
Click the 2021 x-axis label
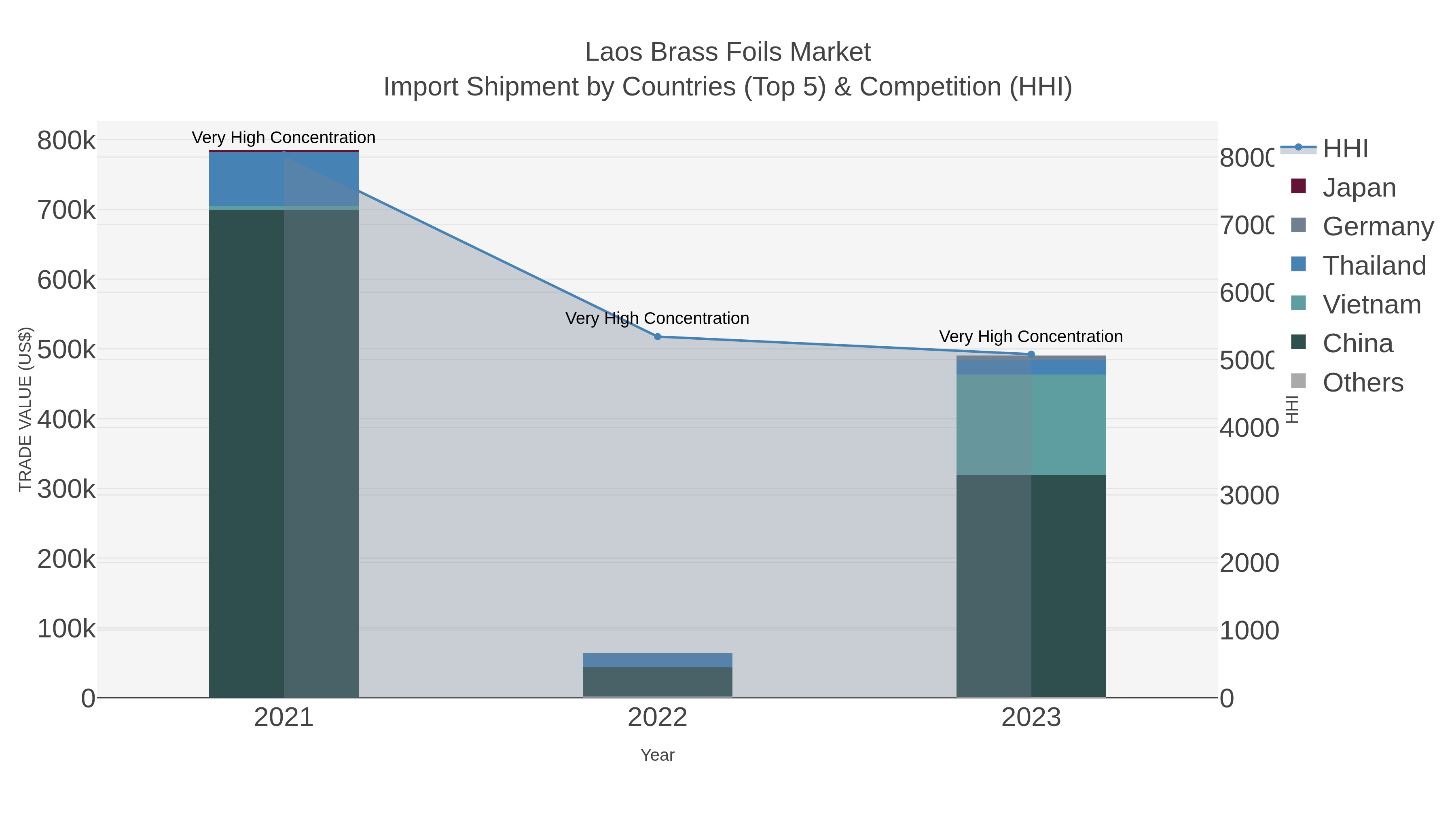tap(284, 718)
